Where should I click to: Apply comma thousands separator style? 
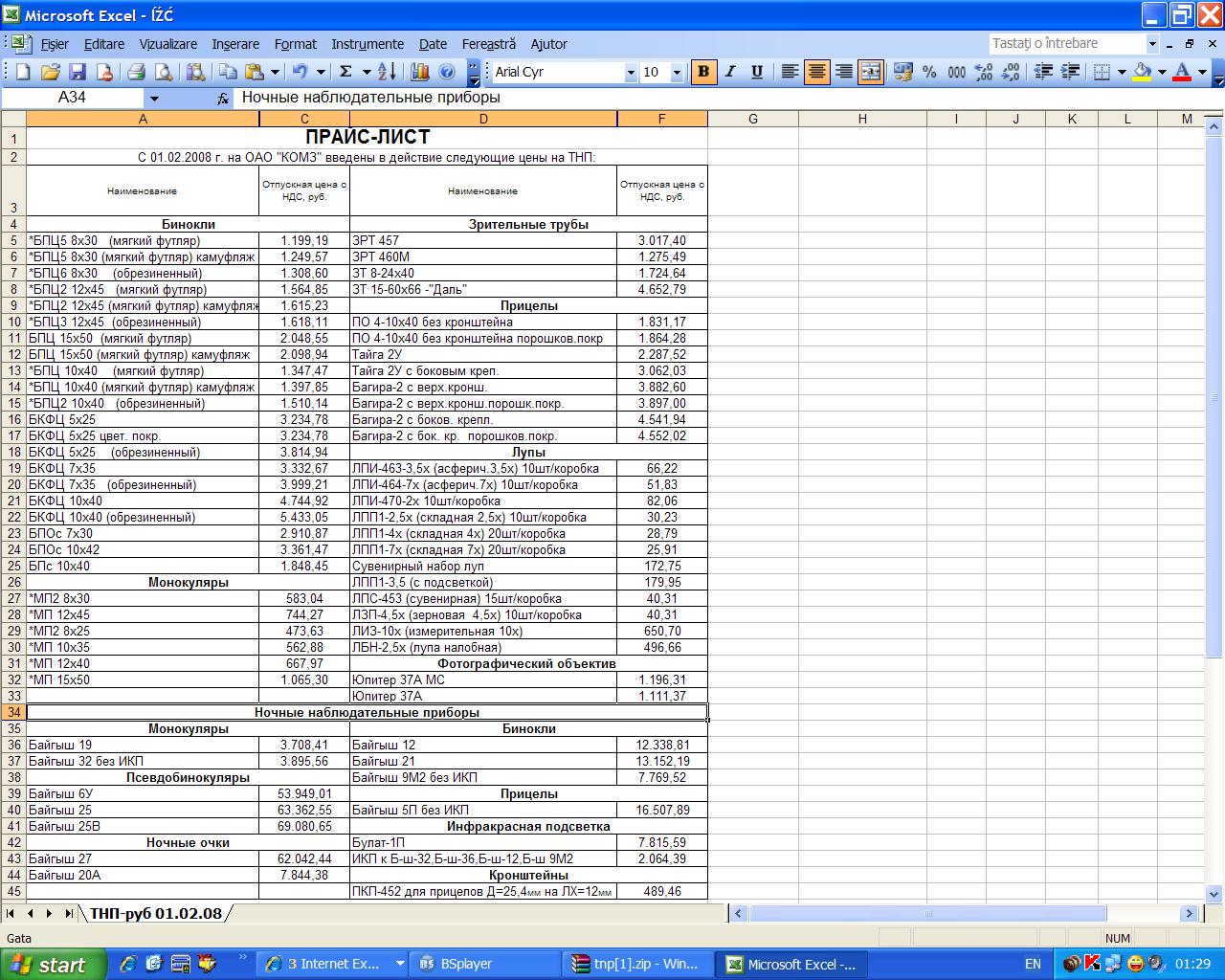(956, 72)
